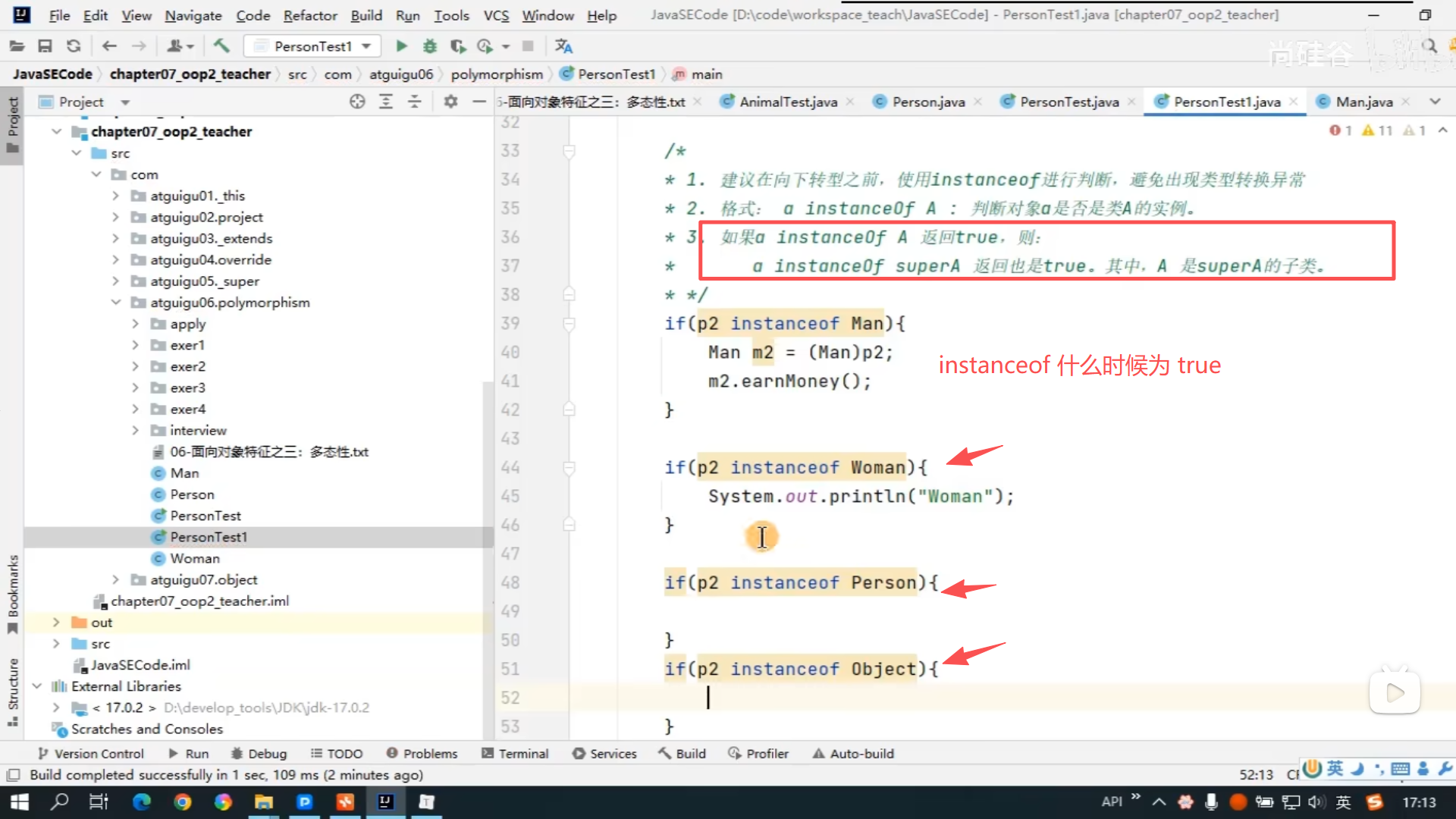Click the Save All disk icon
The height and width of the screenshot is (819, 1456).
point(45,46)
